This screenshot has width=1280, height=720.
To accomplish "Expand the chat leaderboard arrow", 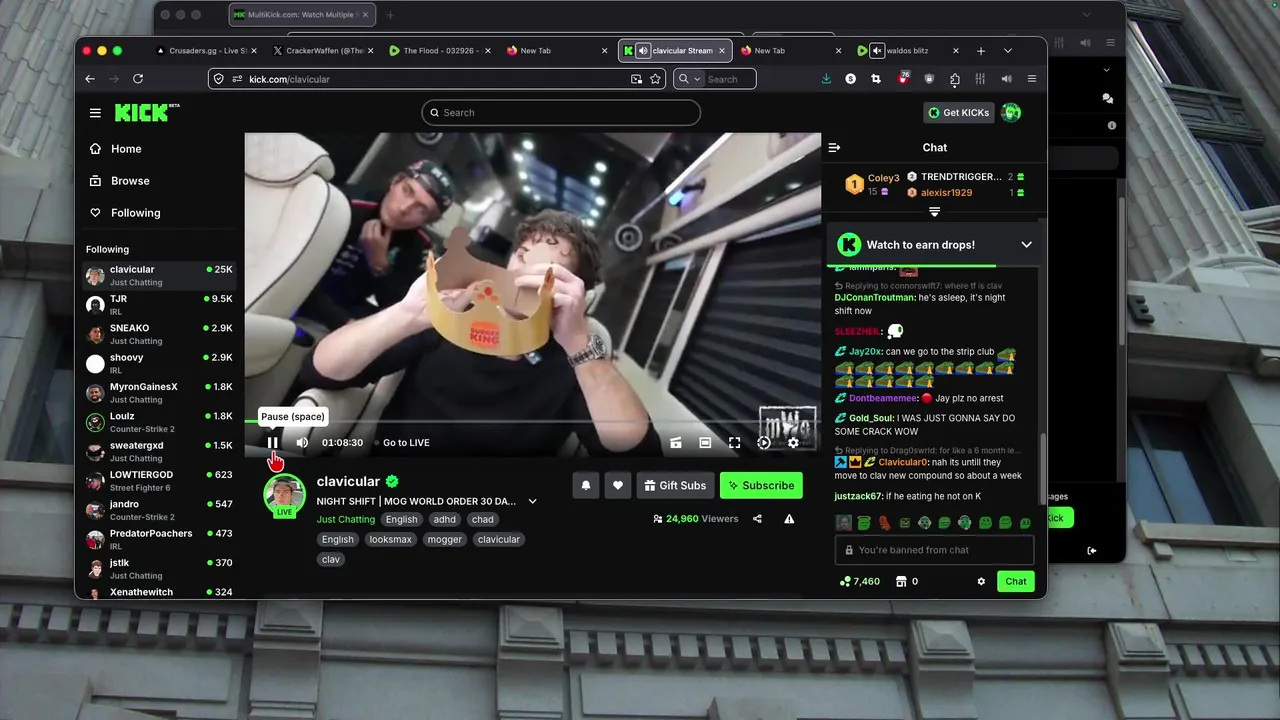I will 934,212.
